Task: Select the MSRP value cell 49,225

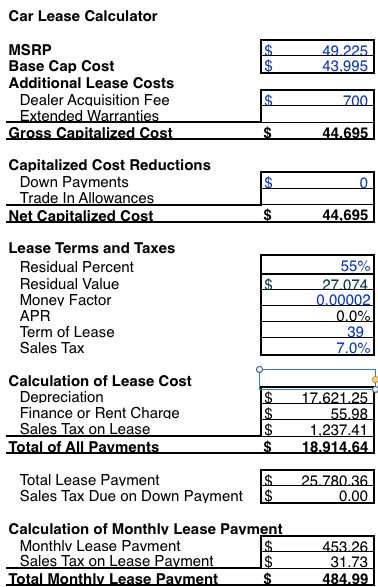Action: click(x=317, y=48)
